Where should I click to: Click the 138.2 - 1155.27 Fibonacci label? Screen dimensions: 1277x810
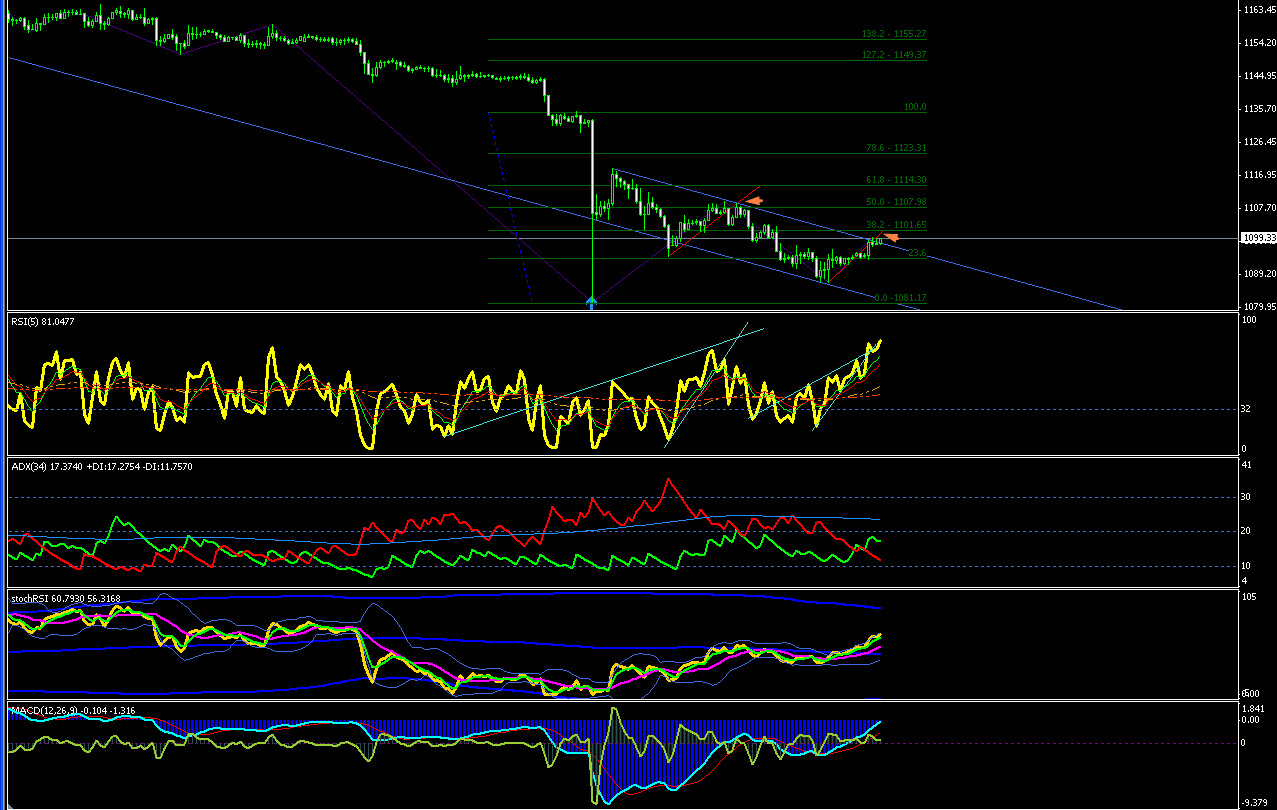pyautogui.click(x=894, y=34)
